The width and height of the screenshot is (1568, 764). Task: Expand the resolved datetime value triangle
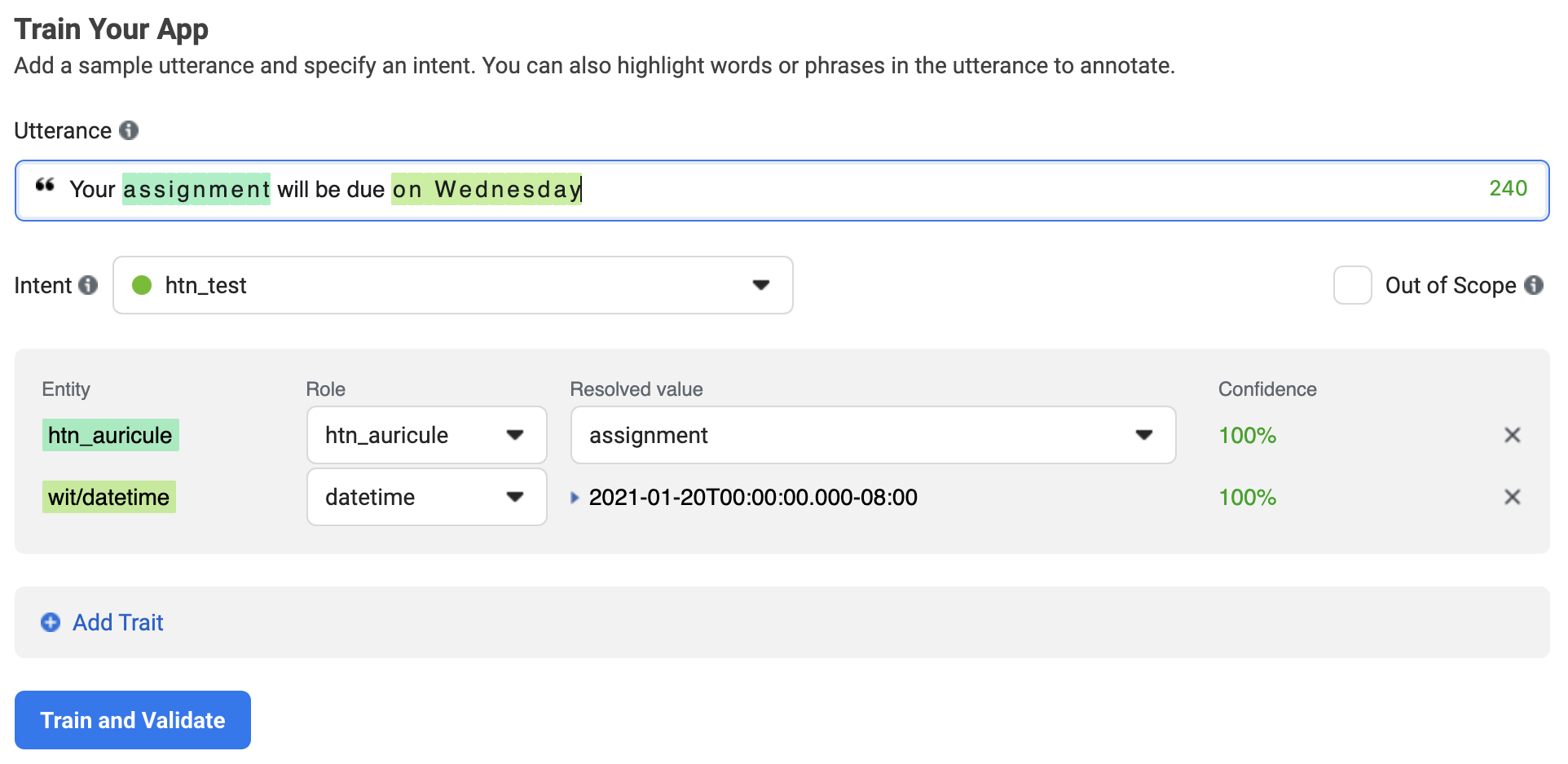click(575, 498)
